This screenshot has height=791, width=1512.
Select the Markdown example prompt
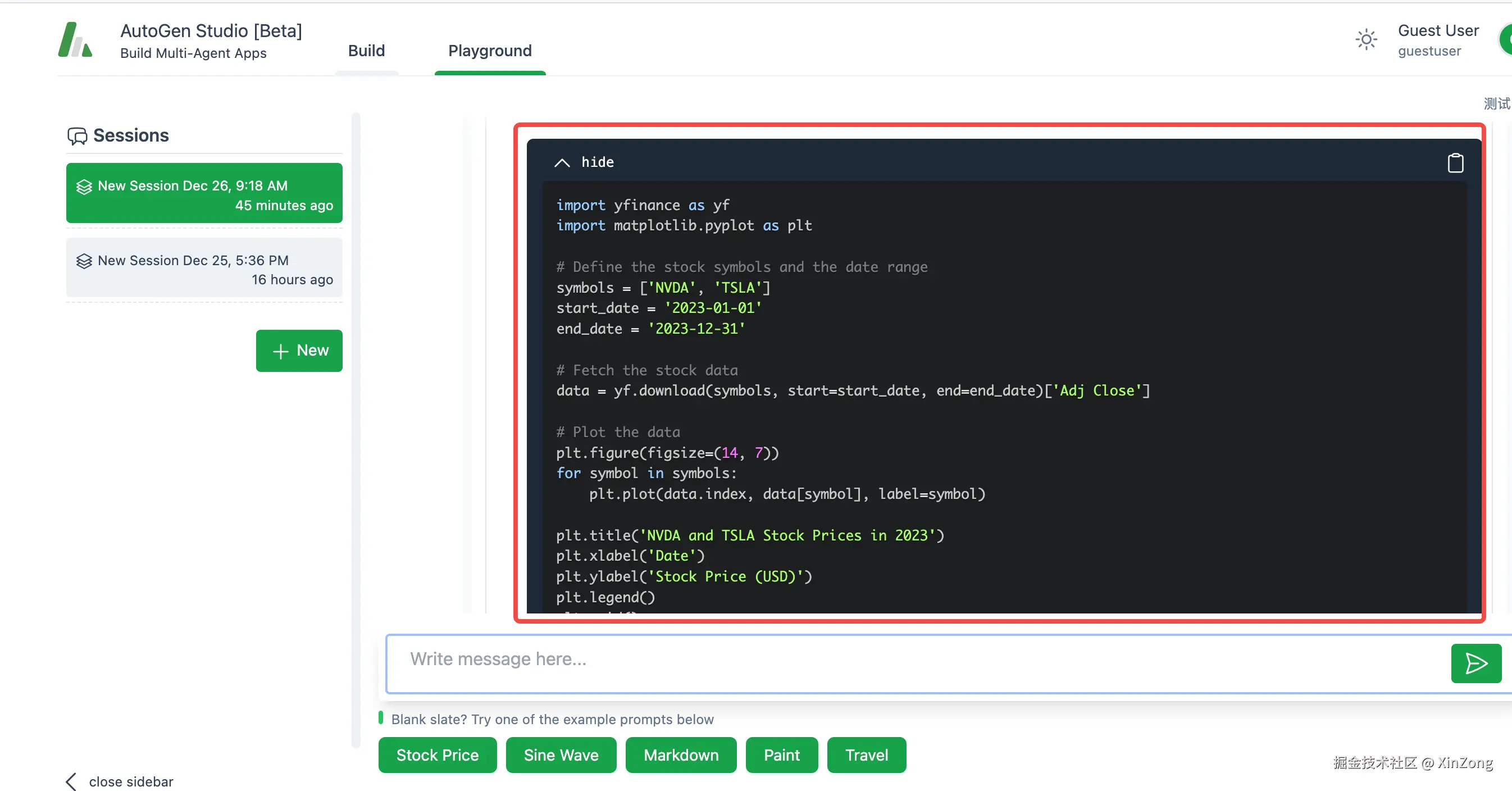coord(681,754)
